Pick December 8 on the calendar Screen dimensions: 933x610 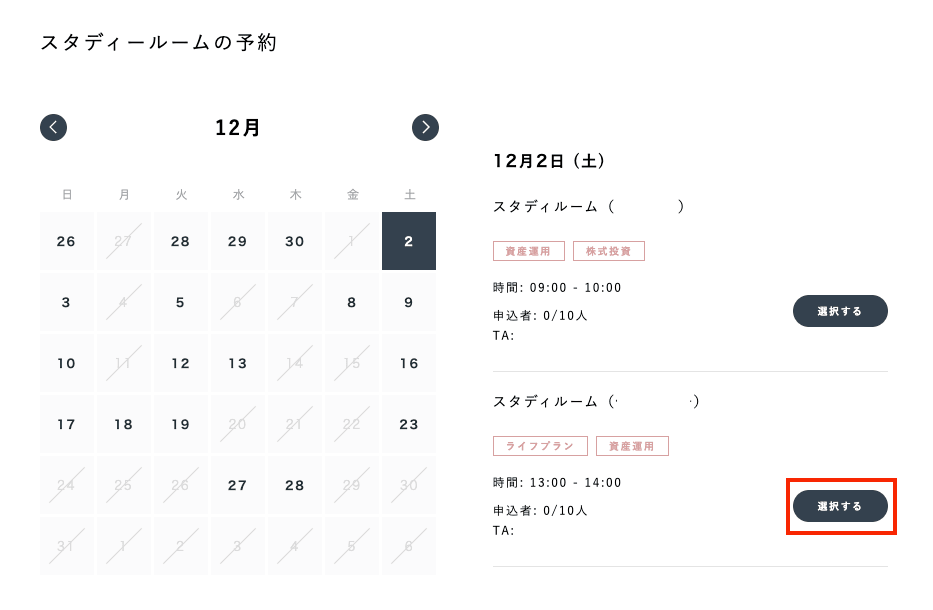352,302
